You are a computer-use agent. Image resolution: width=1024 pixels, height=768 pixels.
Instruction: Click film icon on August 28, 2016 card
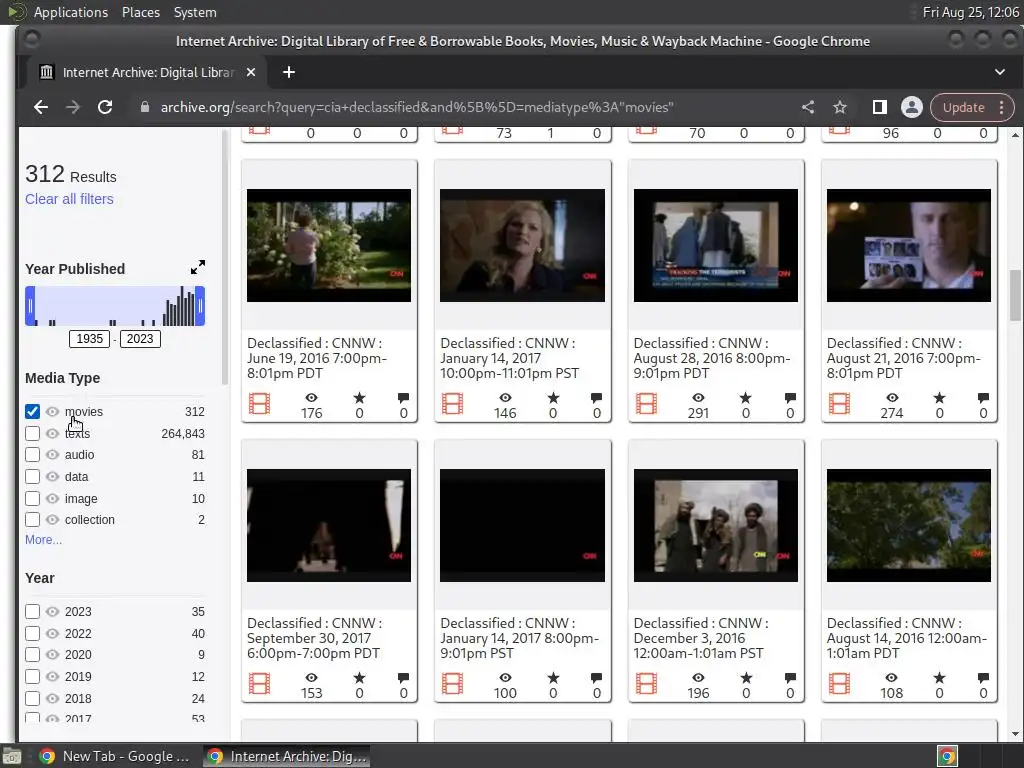tap(647, 404)
